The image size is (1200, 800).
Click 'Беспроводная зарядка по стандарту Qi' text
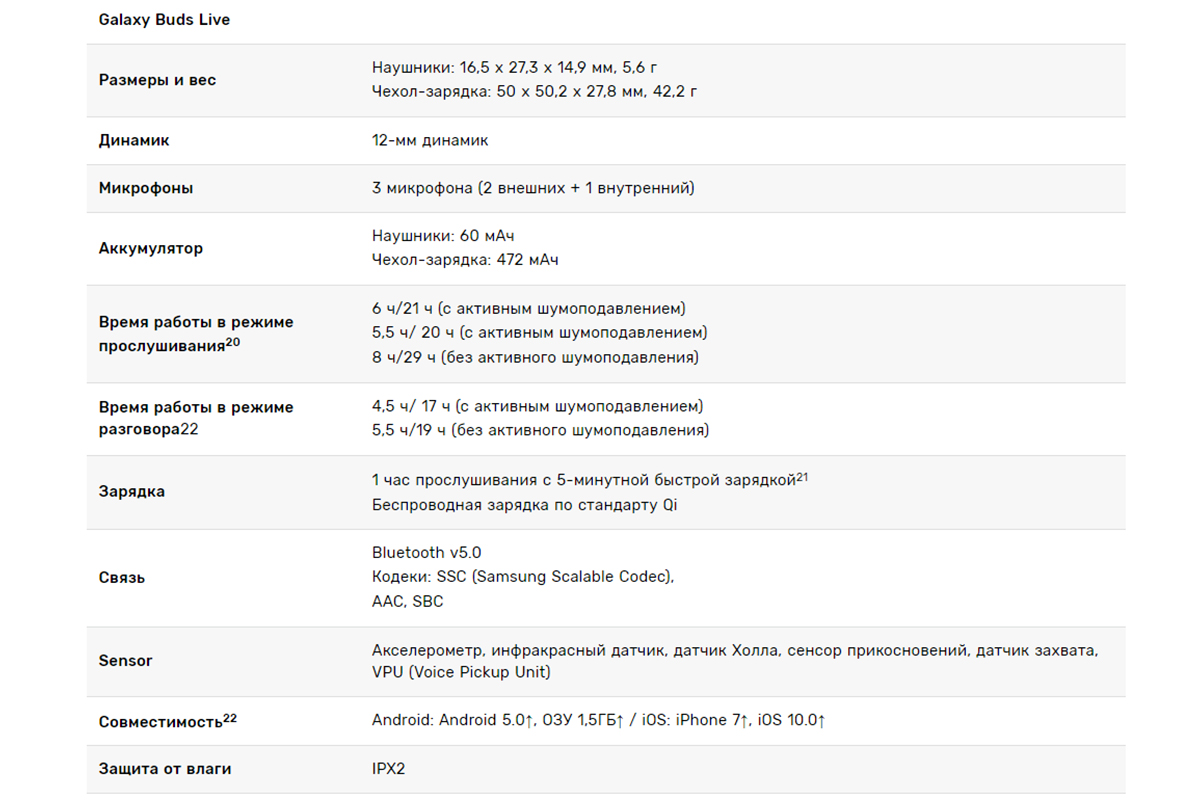[524, 505]
